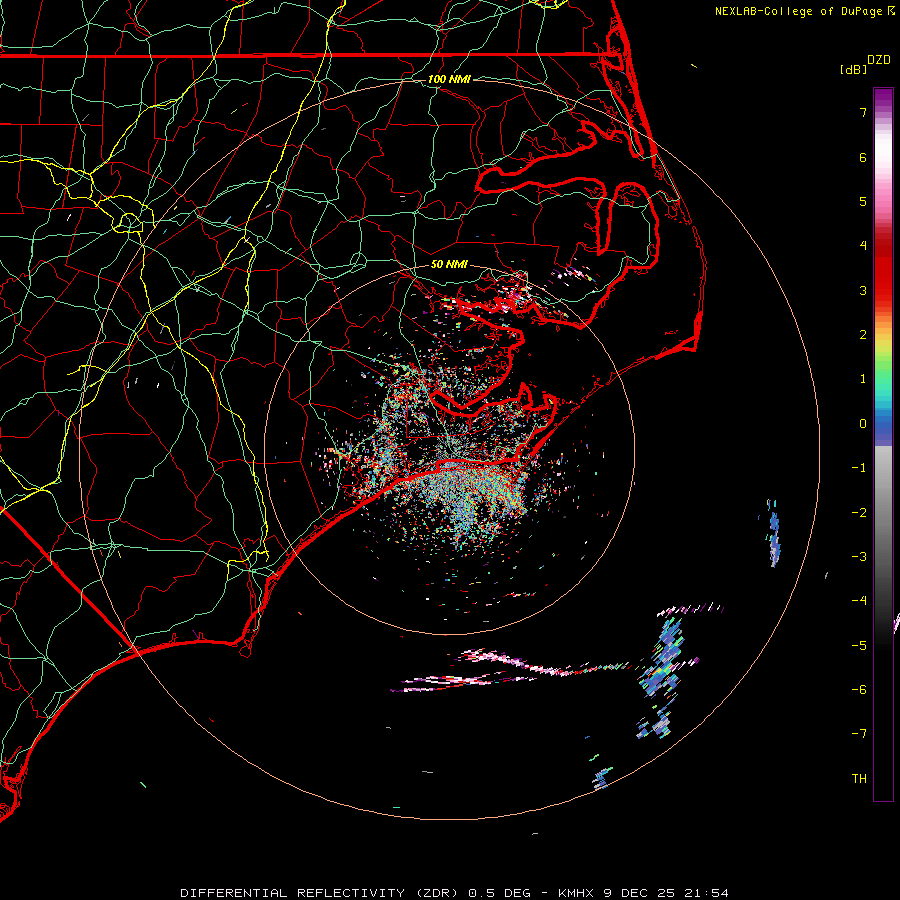Click the DZD color scale title

click(879, 60)
